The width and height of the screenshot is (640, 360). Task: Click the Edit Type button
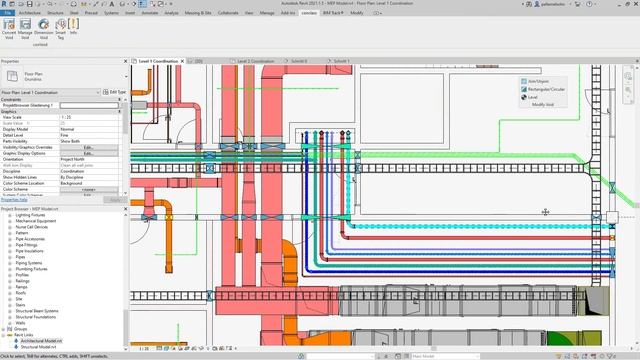pyautogui.click(x=114, y=92)
